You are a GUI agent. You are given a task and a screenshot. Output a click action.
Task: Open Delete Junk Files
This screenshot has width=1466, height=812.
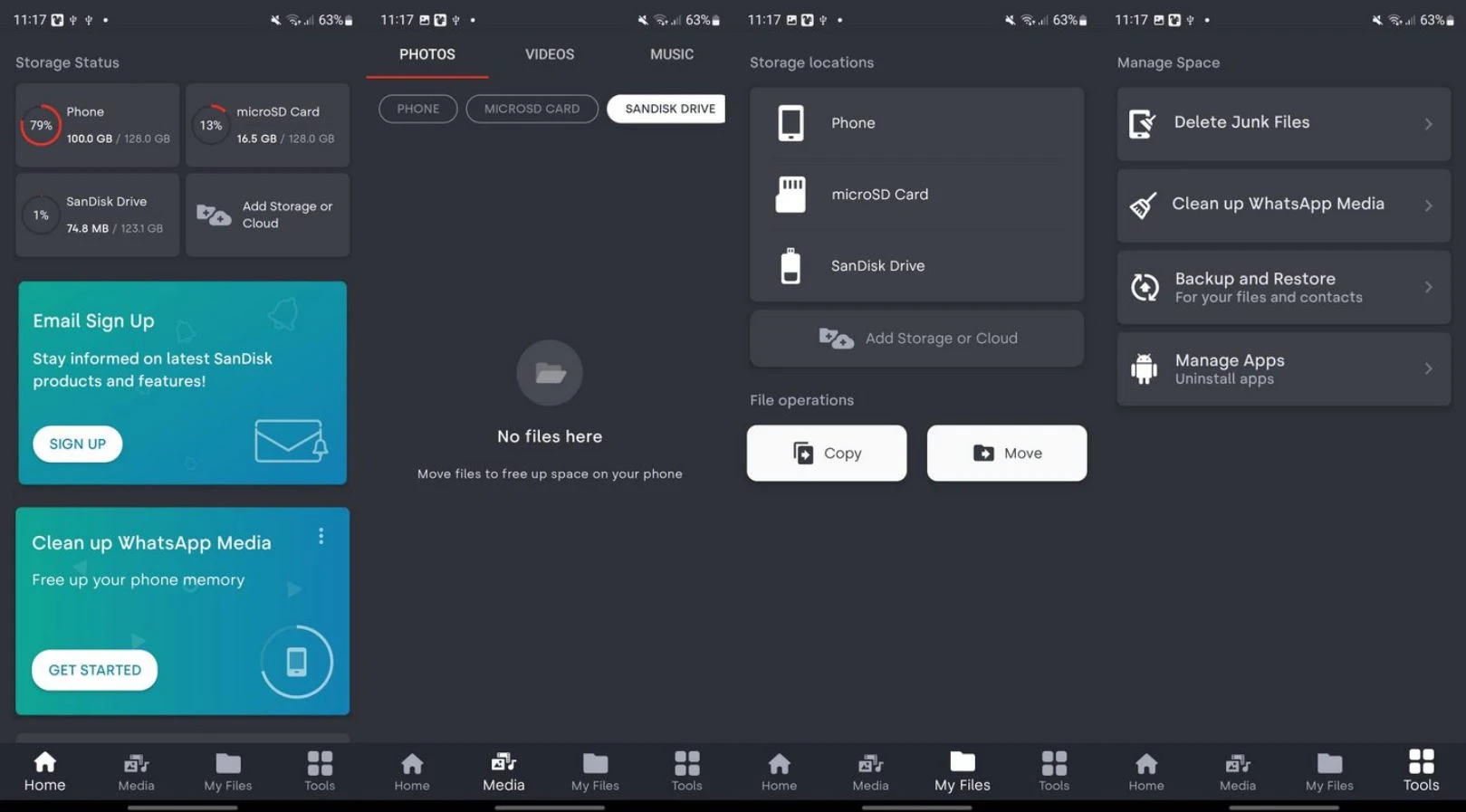click(x=1283, y=124)
